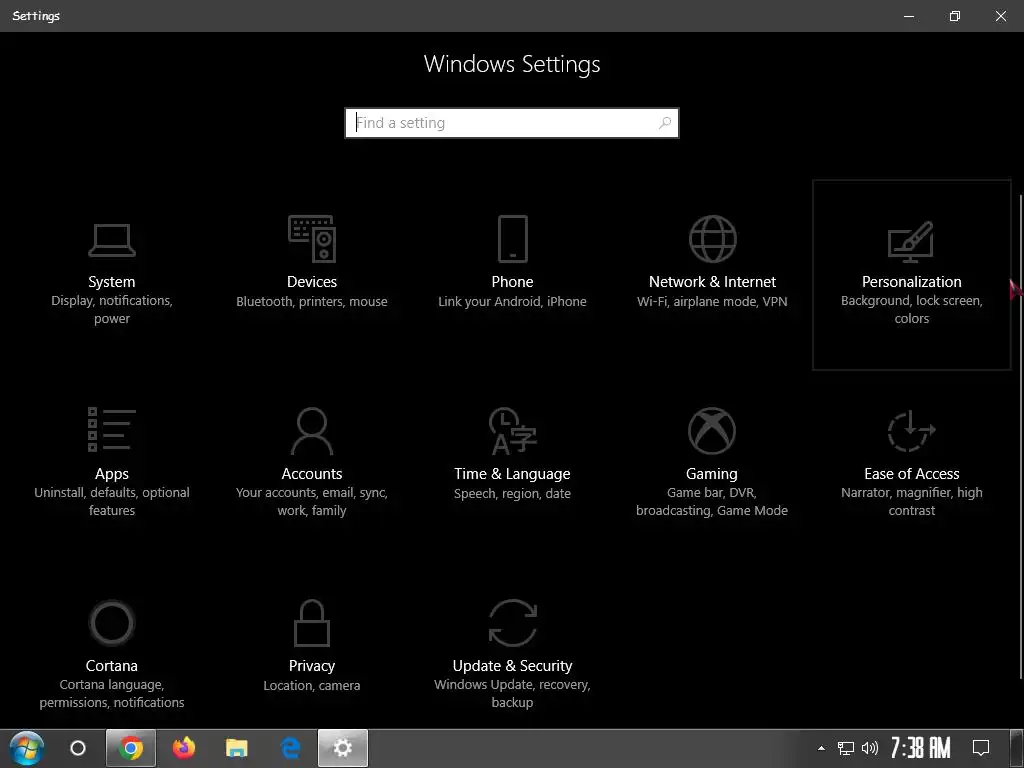This screenshot has height=768, width=1024.
Task: Click "Narrator, magnifier, high contrast" text
Action: click(x=912, y=502)
